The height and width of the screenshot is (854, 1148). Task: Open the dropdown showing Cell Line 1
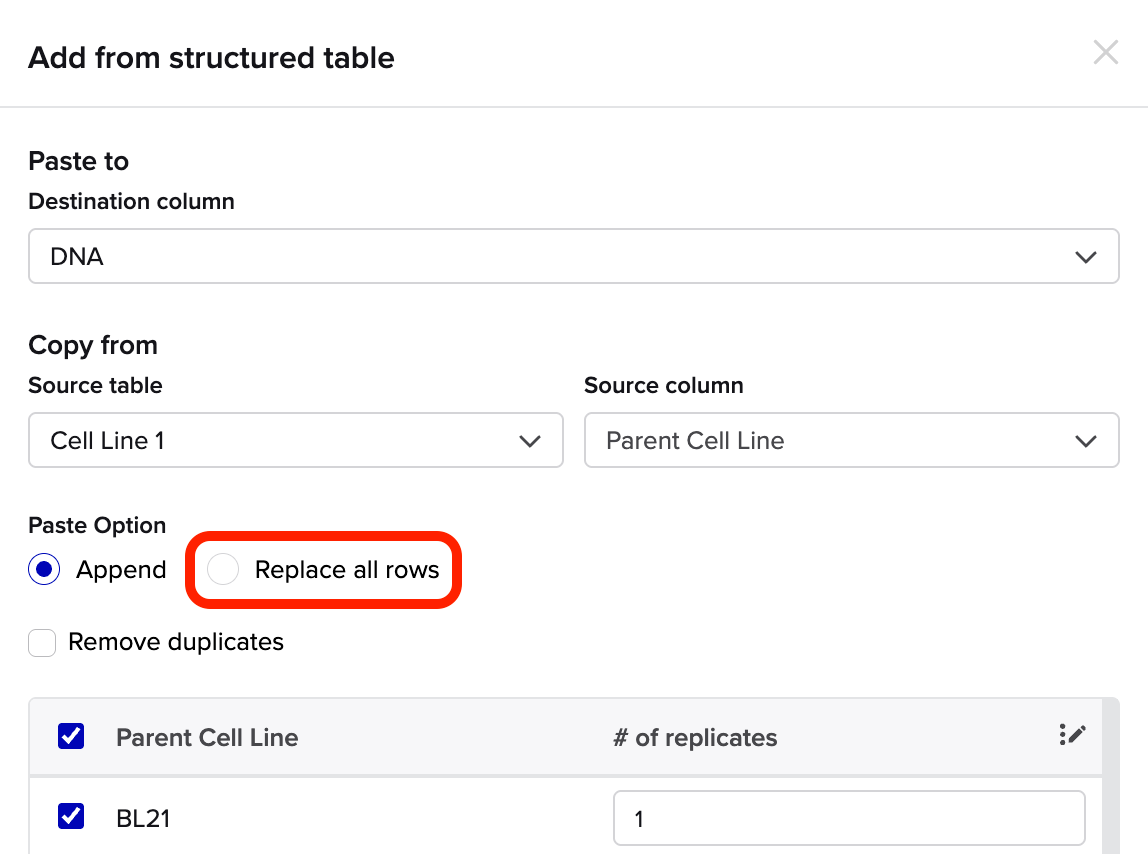pos(295,441)
